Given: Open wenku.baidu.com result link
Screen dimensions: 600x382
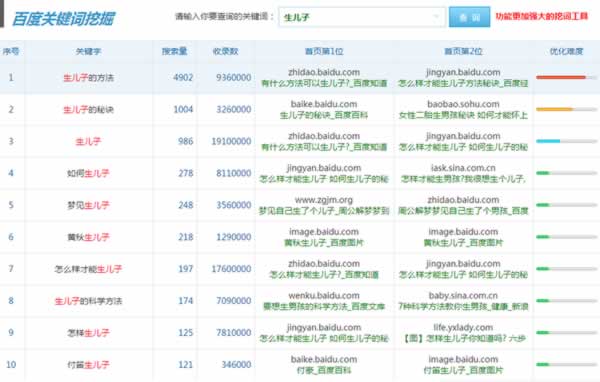Looking at the screenshot, I should click(x=324, y=295).
